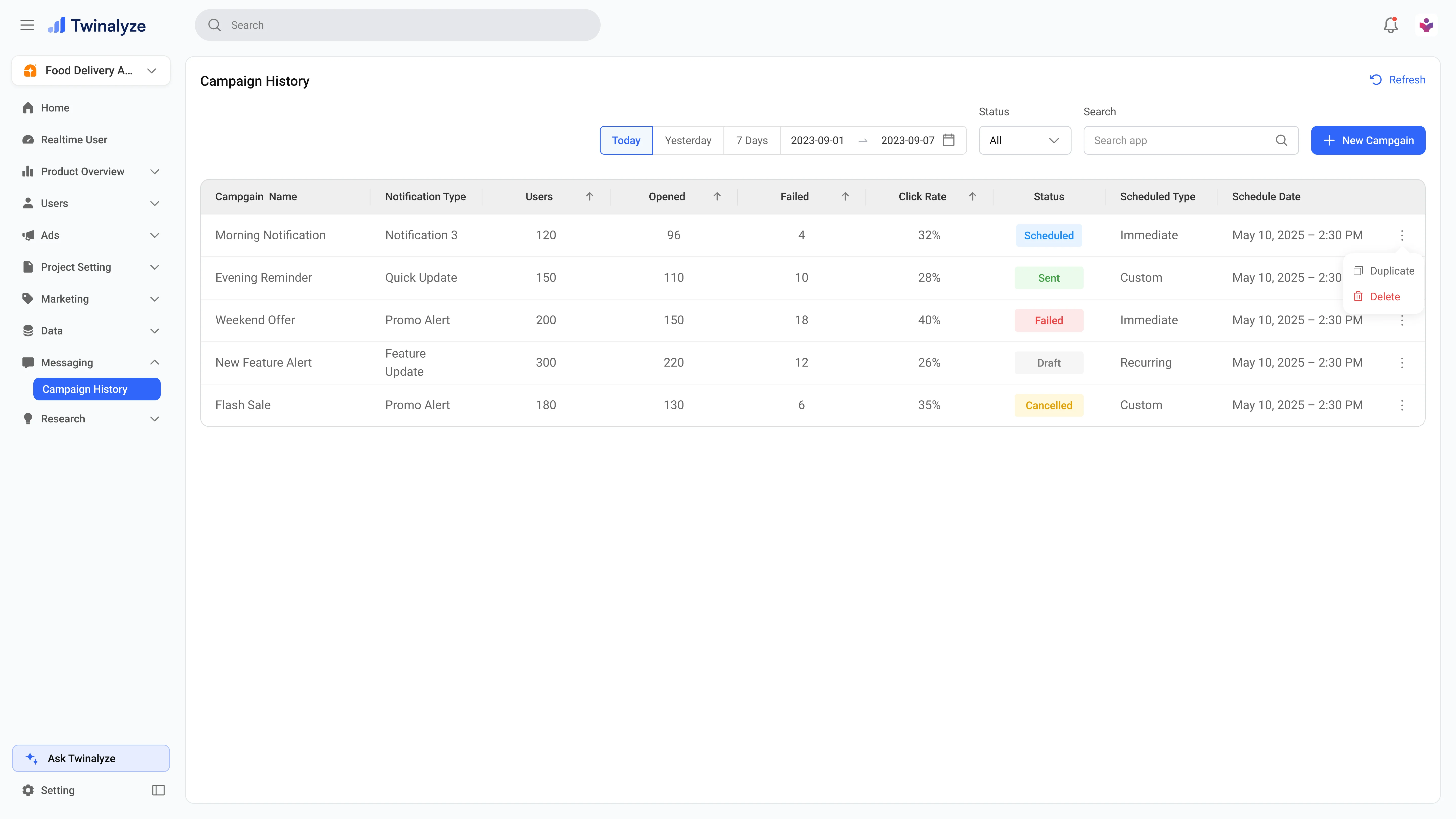Image resolution: width=1456 pixels, height=819 pixels.
Task: Open row options for New Feature Alert
Action: 1402,363
